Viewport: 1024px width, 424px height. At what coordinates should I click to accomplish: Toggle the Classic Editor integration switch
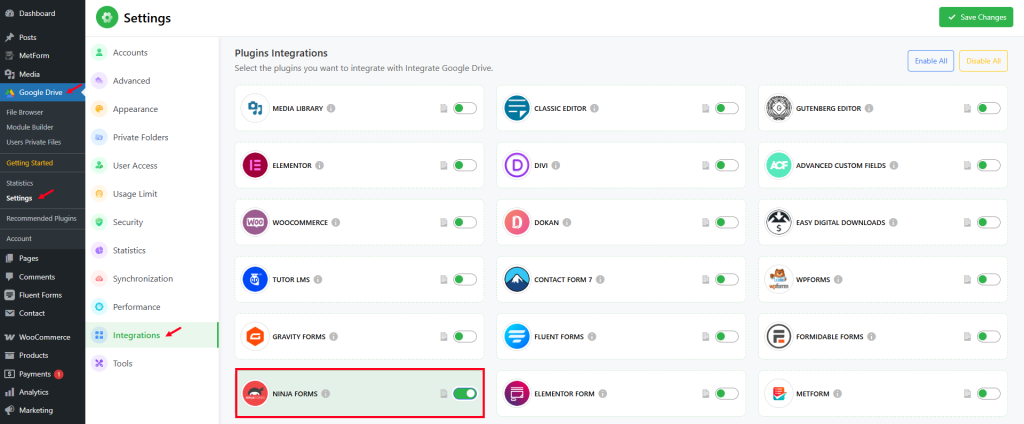[727, 108]
